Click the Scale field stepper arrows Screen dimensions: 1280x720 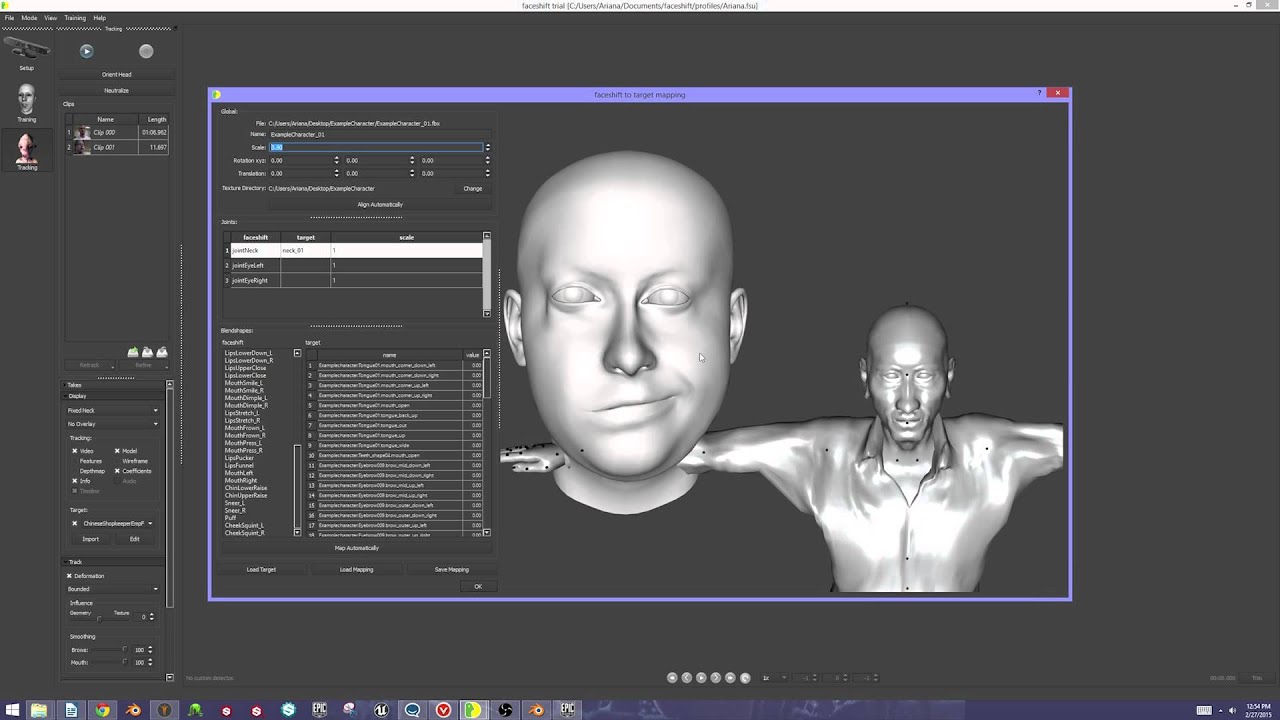click(487, 147)
